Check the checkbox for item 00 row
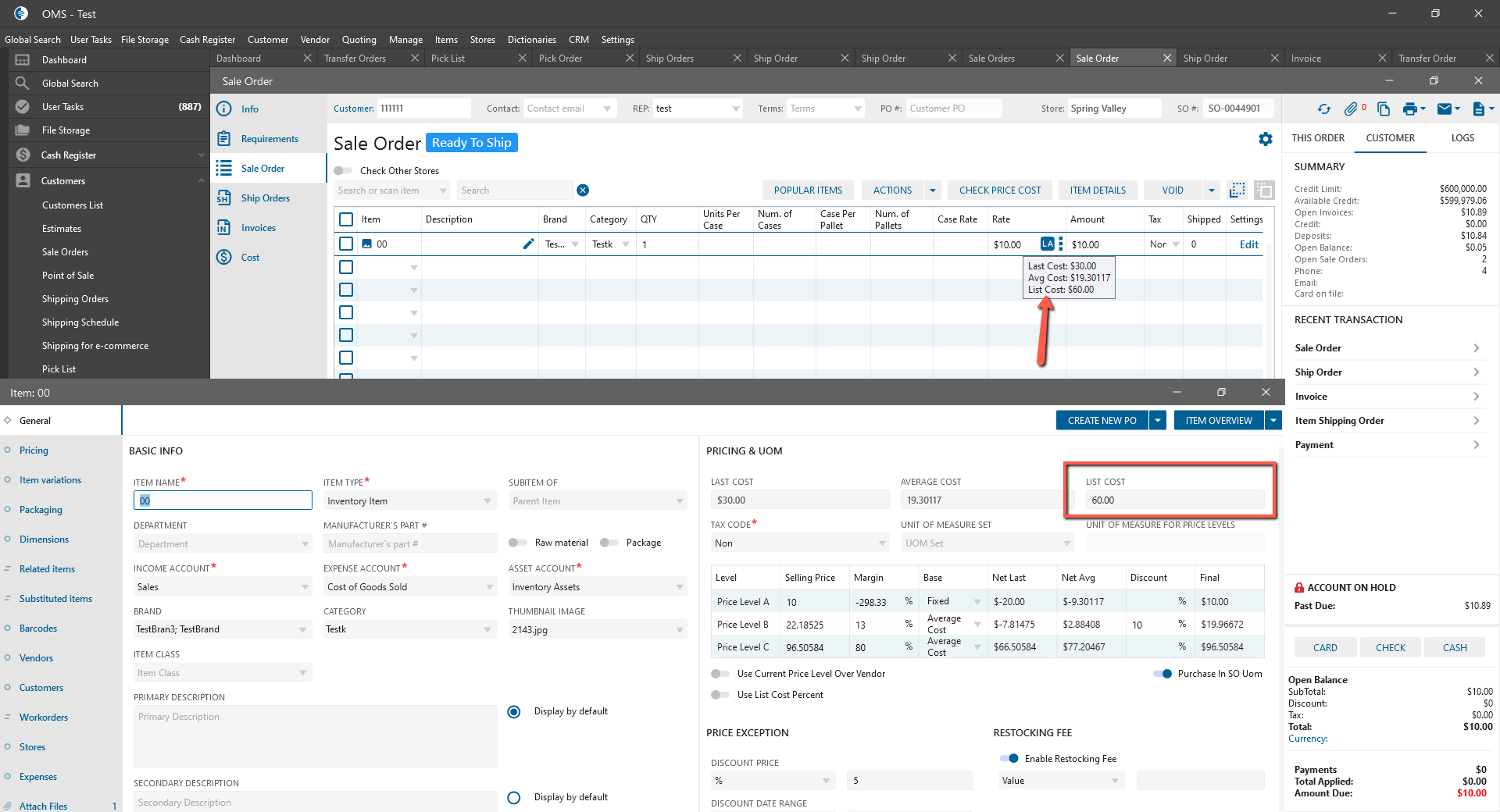The width and height of the screenshot is (1500, 812). tap(346, 244)
